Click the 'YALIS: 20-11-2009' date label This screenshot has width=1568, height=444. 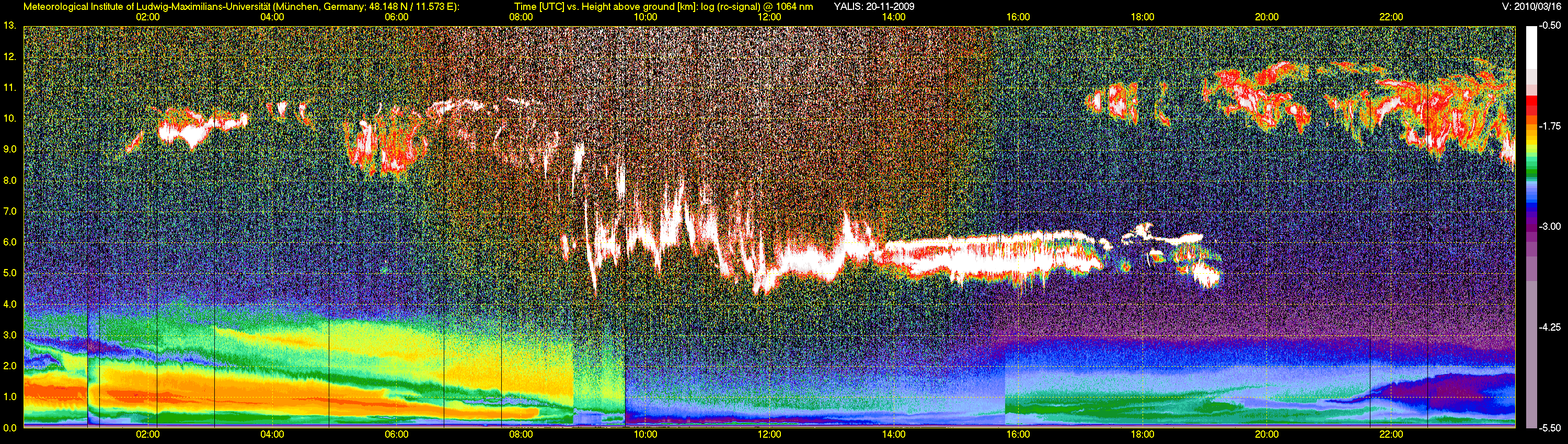click(x=874, y=7)
